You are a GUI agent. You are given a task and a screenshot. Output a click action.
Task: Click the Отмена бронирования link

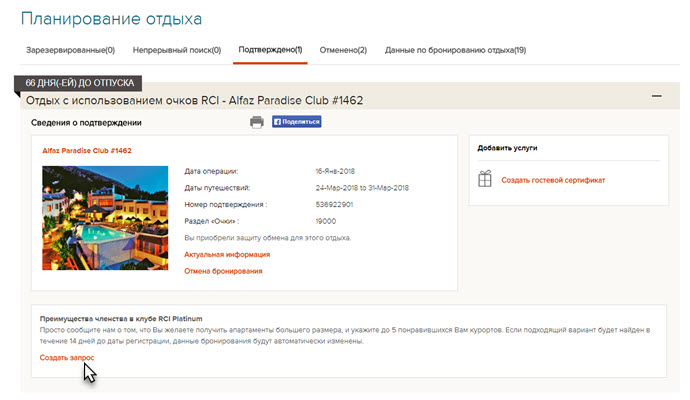(223, 271)
